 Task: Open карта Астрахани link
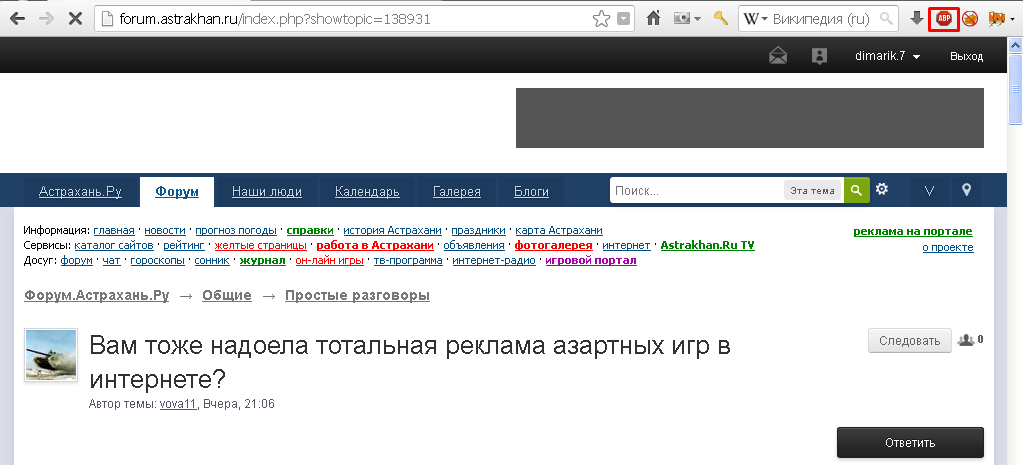click(559, 230)
